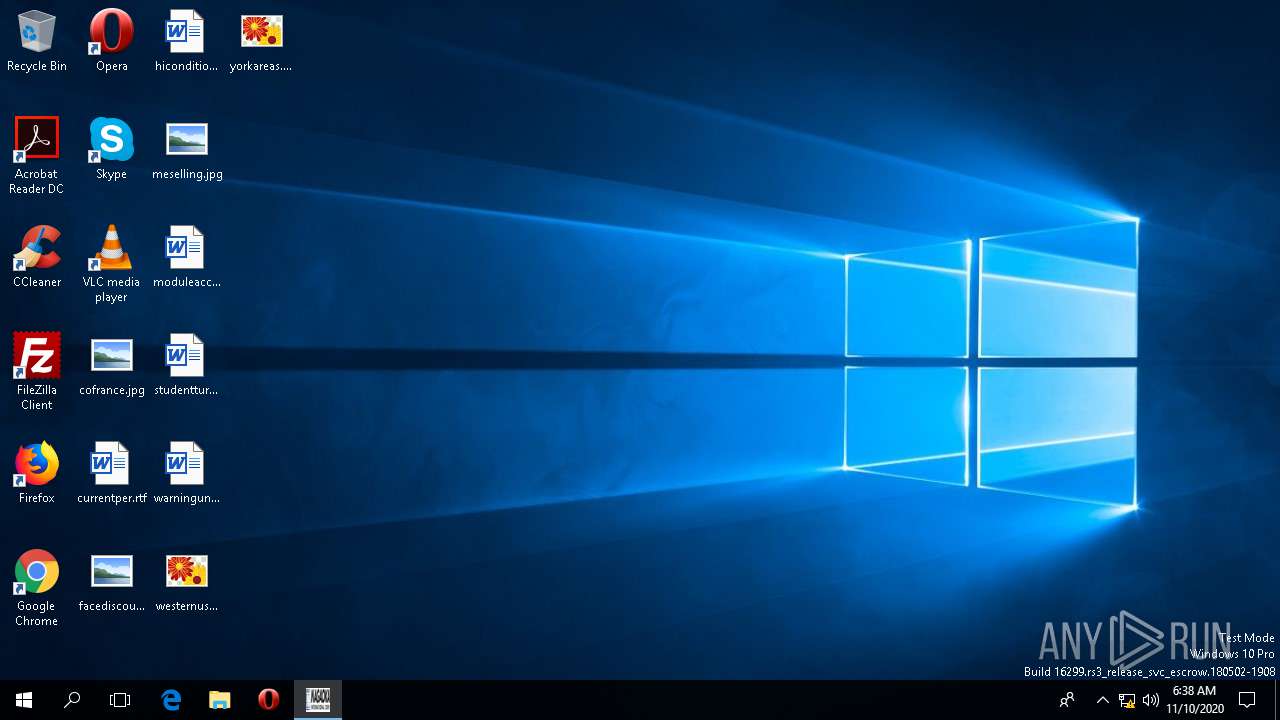Screen dimensions: 1280x720
Task: Show hidden system tray icons
Action: tap(1102, 700)
